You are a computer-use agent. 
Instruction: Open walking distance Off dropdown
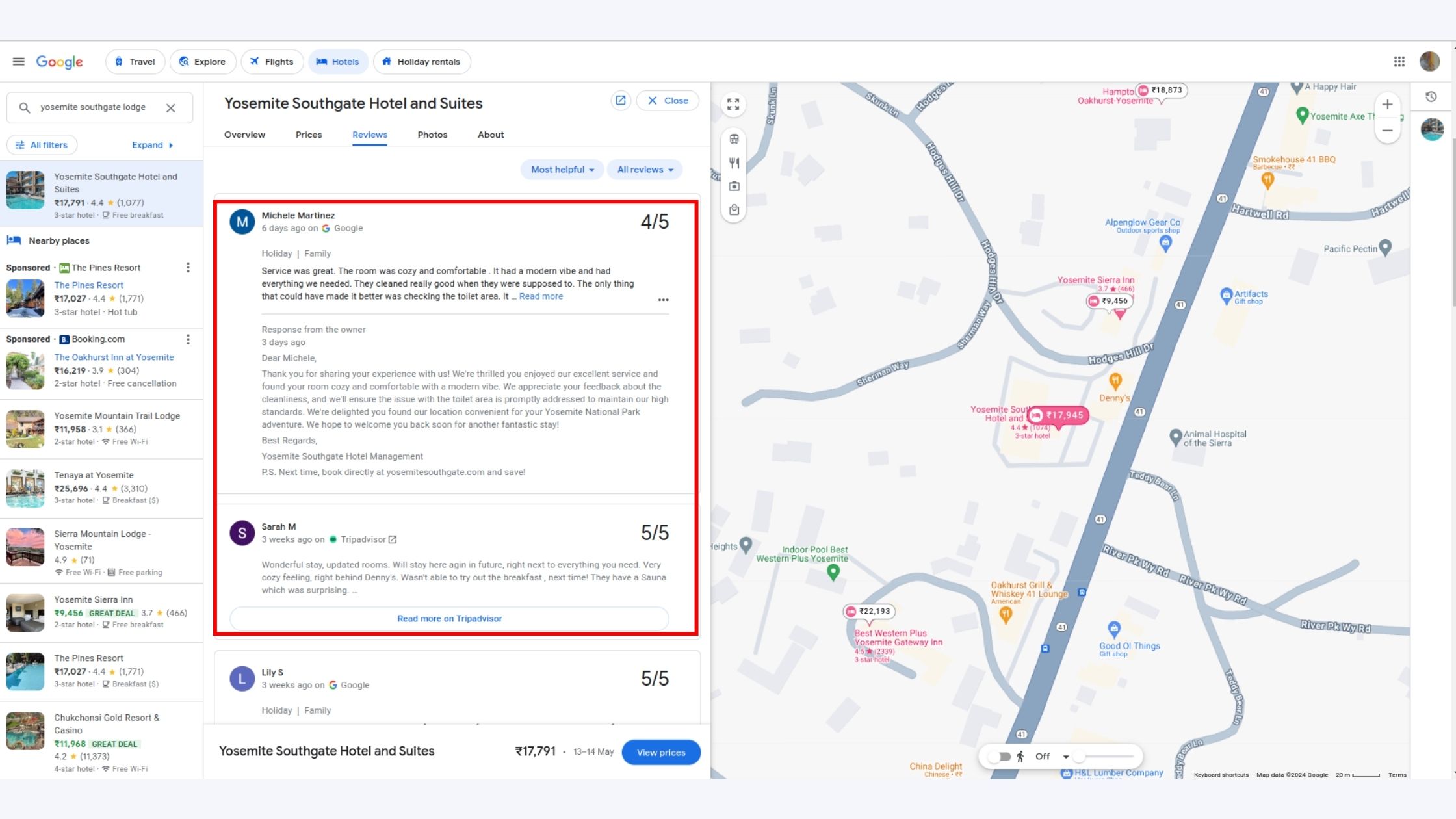[1065, 757]
